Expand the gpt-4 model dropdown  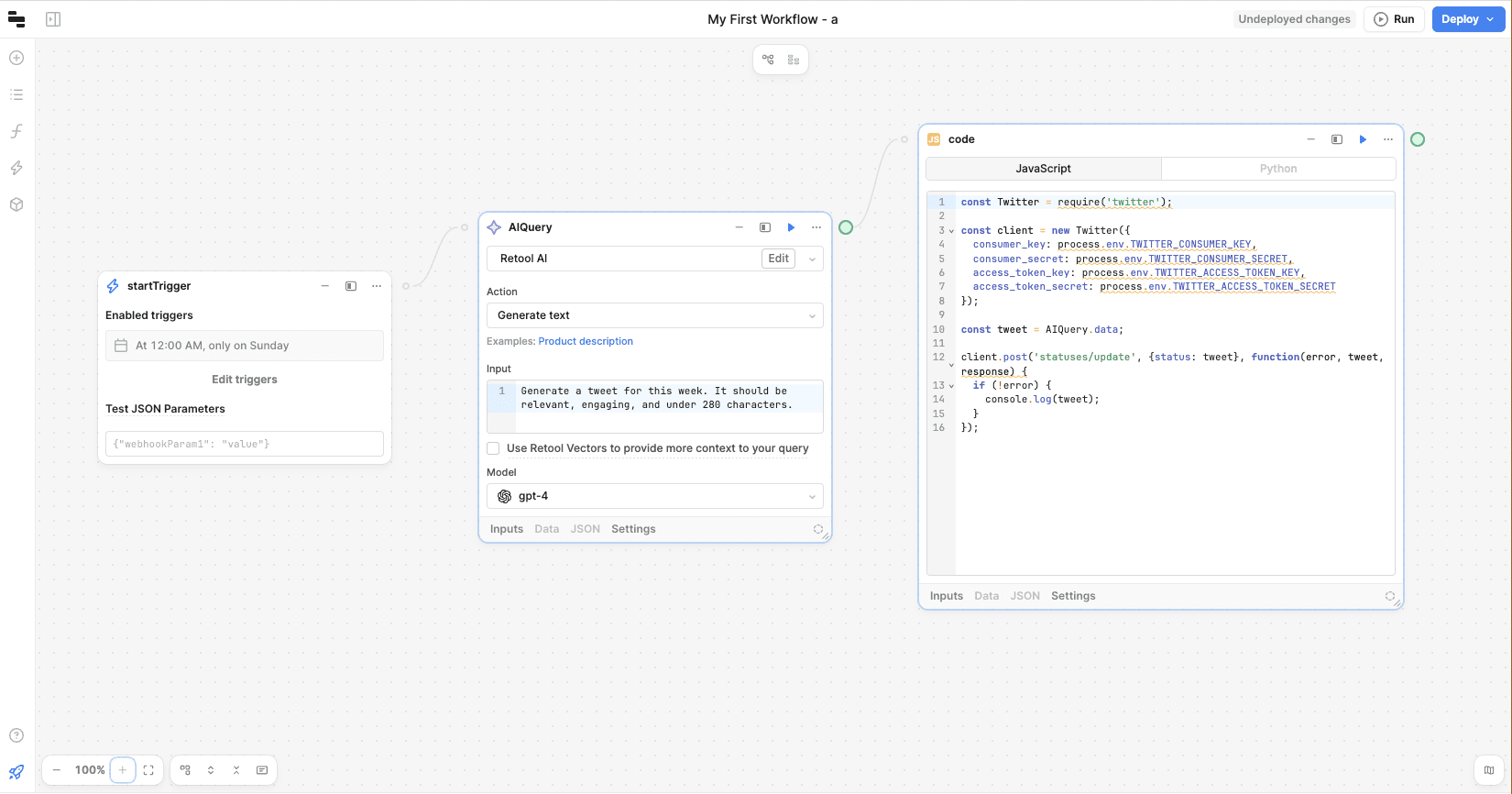pos(654,496)
